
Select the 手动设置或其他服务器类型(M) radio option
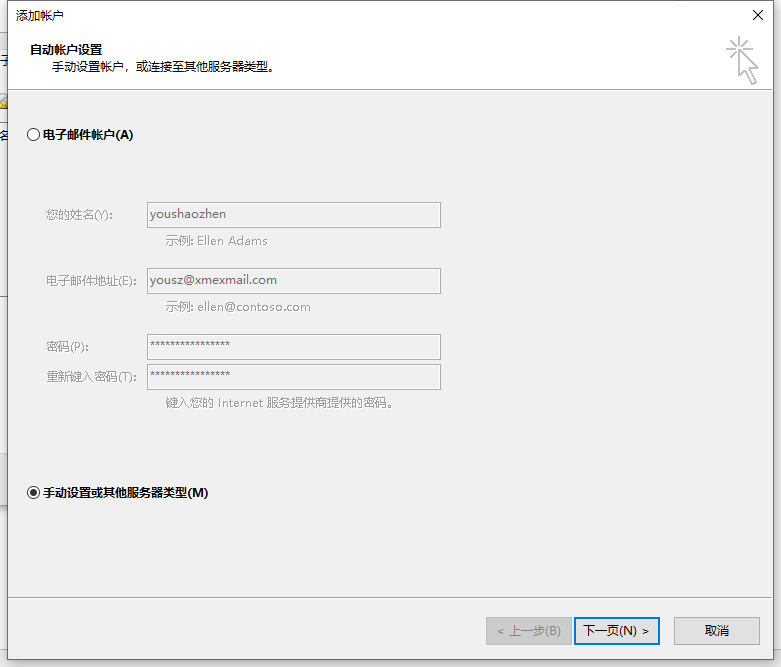pyautogui.click(x=34, y=492)
